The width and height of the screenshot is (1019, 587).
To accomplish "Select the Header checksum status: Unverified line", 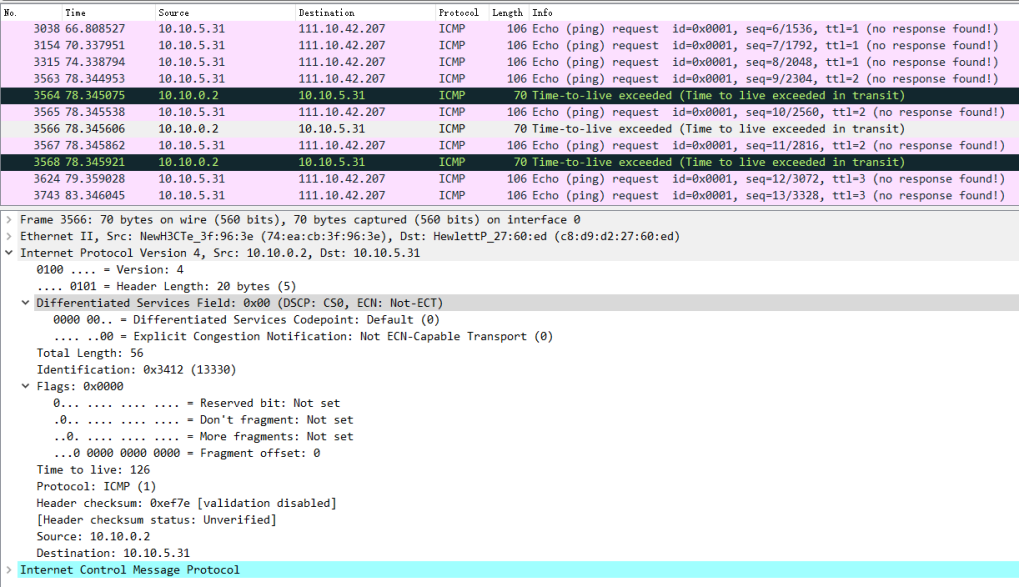I will (157, 520).
